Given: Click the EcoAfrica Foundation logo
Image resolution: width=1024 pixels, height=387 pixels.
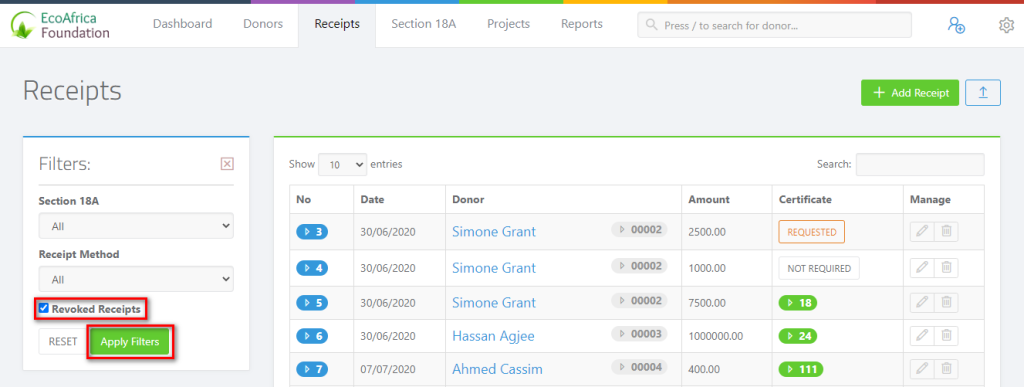Looking at the screenshot, I should (60, 25).
